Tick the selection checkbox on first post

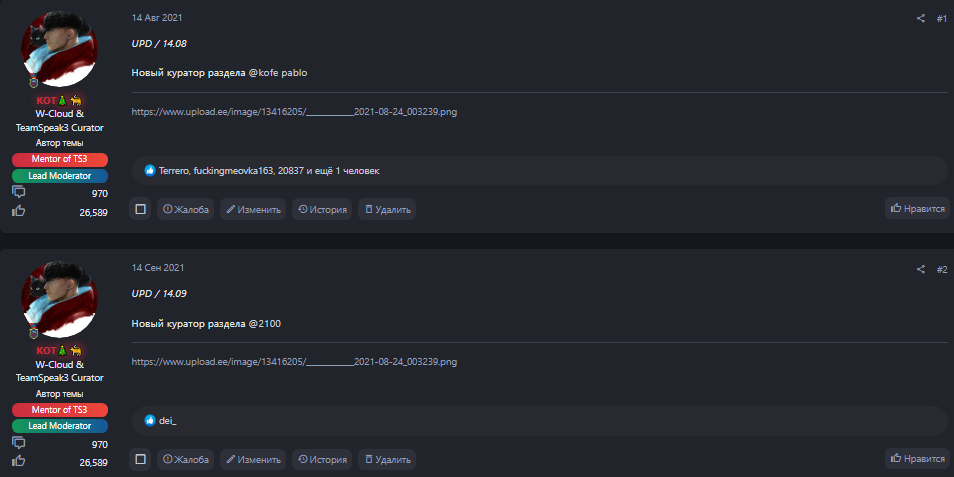click(141, 209)
